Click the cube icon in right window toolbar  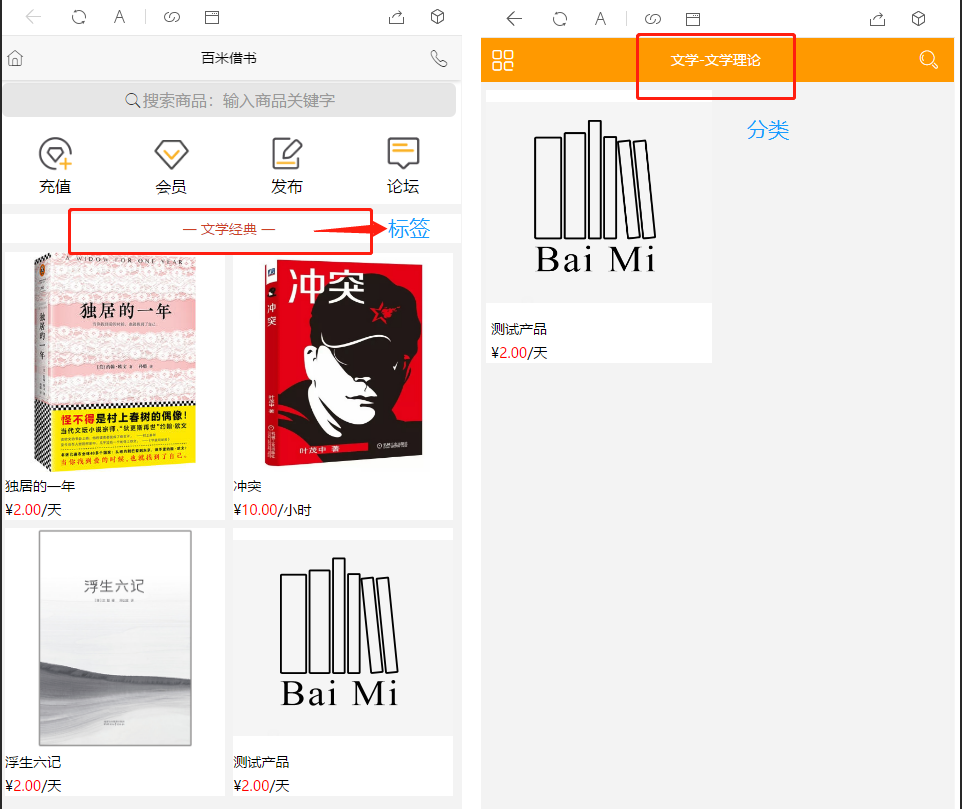pyautogui.click(x=918, y=18)
